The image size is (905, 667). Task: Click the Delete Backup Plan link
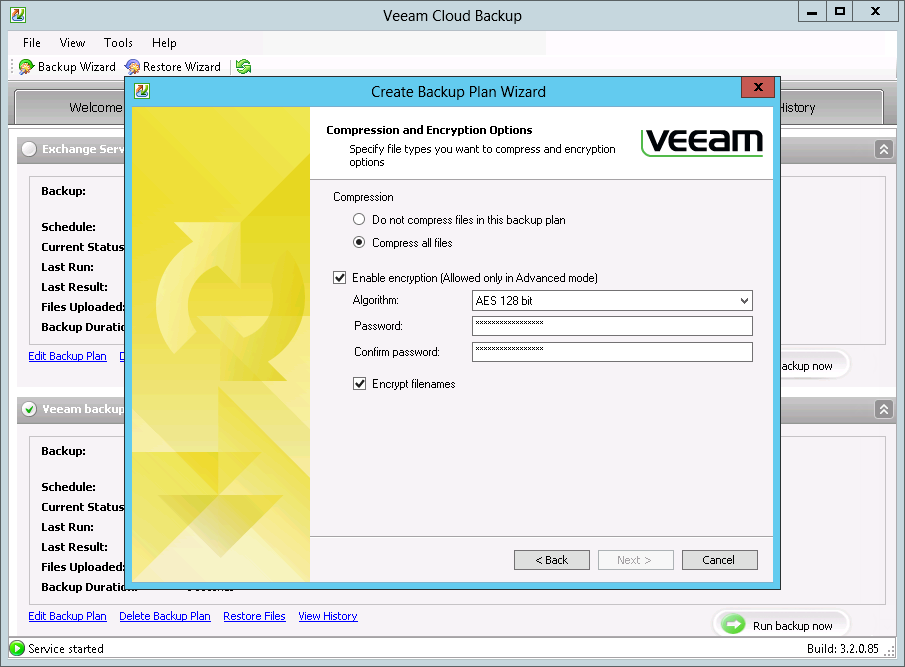click(165, 616)
